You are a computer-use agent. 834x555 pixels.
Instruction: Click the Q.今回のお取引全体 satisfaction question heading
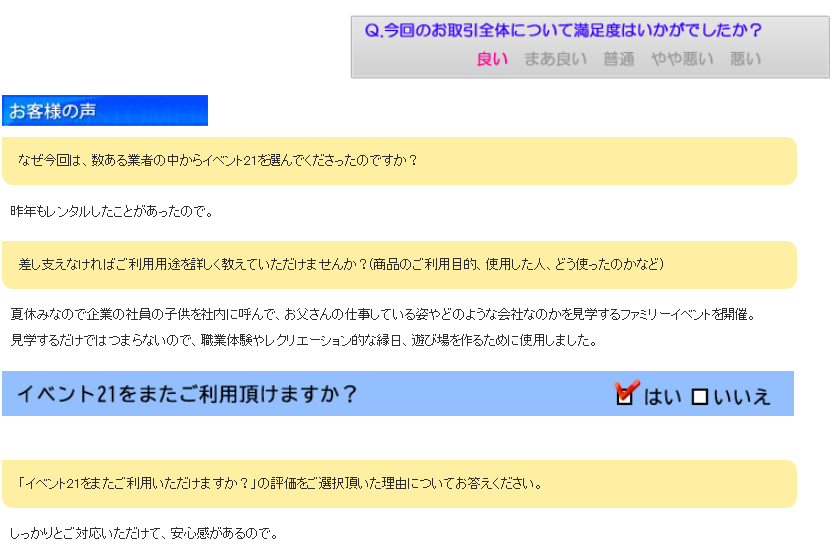point(563,31)
